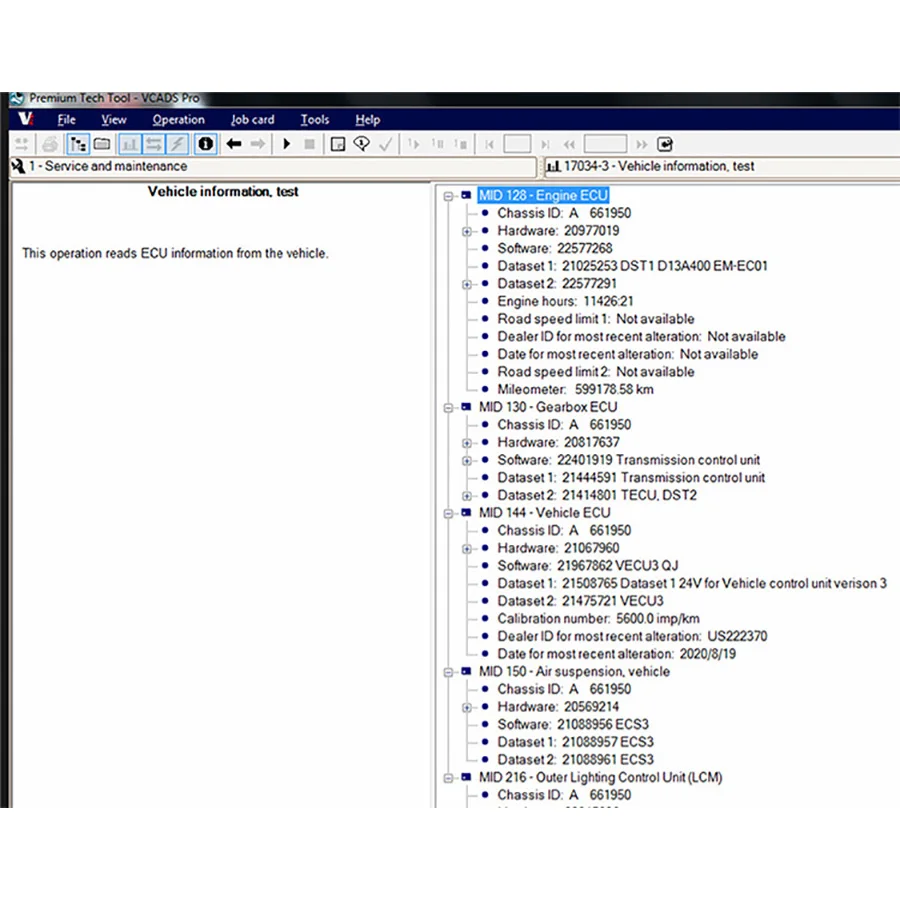Click the folder icon in the toolbar
Screen dimensions: 900x900
pyautogui.click(x=102, y=143)
